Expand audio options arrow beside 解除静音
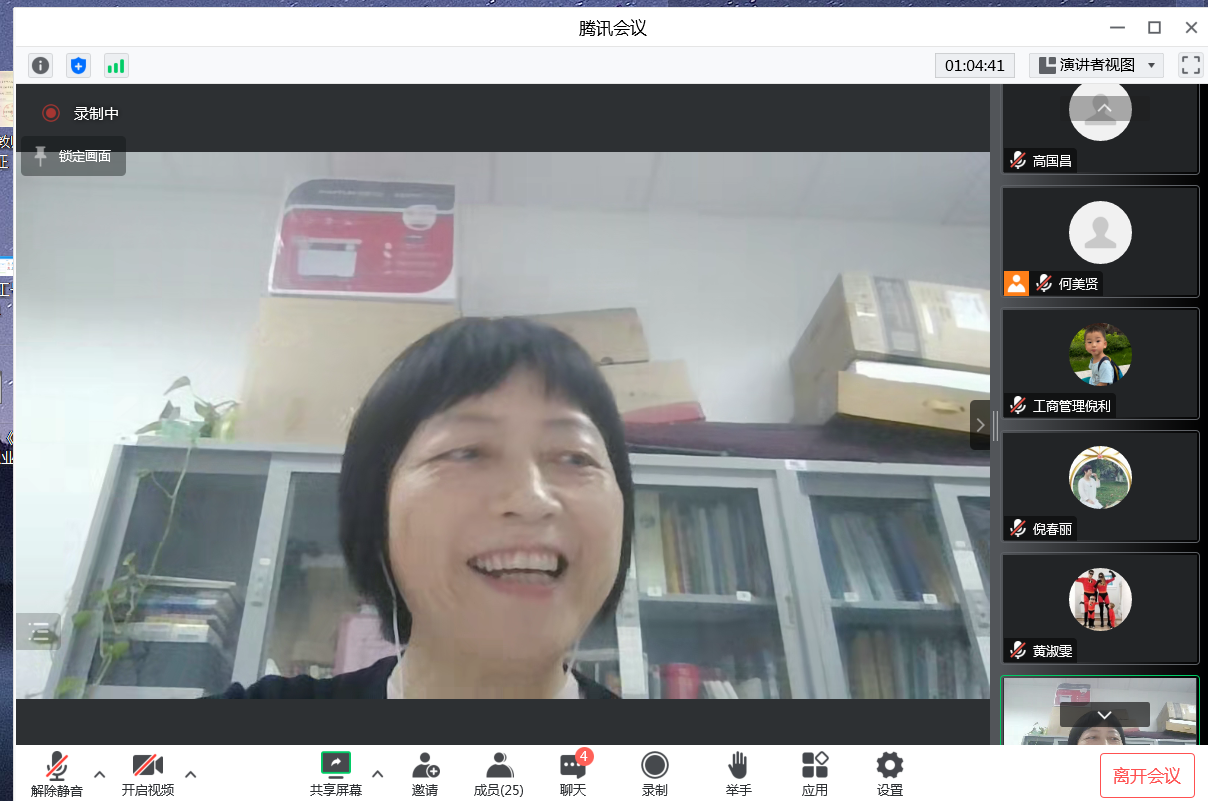 (99, 773)
